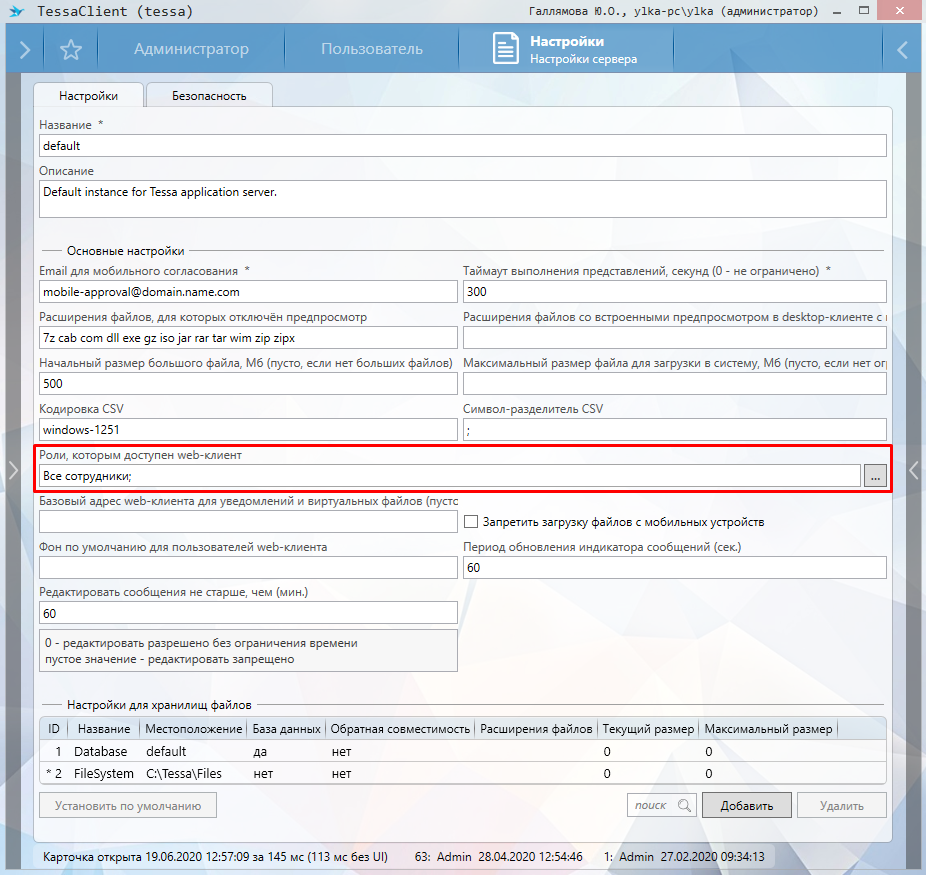
Task: Open left side panel via middle-edge arrow
Action: (x=13, y=470)
